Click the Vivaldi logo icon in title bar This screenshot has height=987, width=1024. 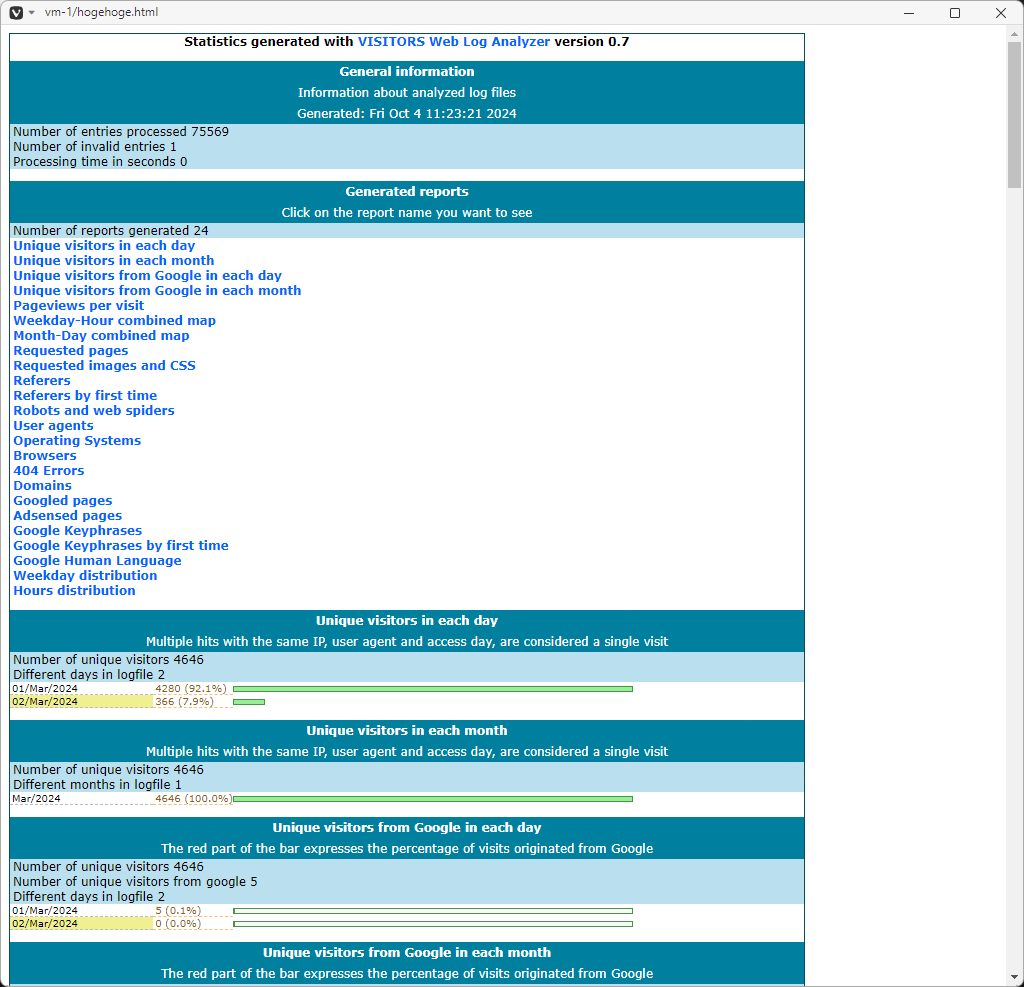pos(16,12)
